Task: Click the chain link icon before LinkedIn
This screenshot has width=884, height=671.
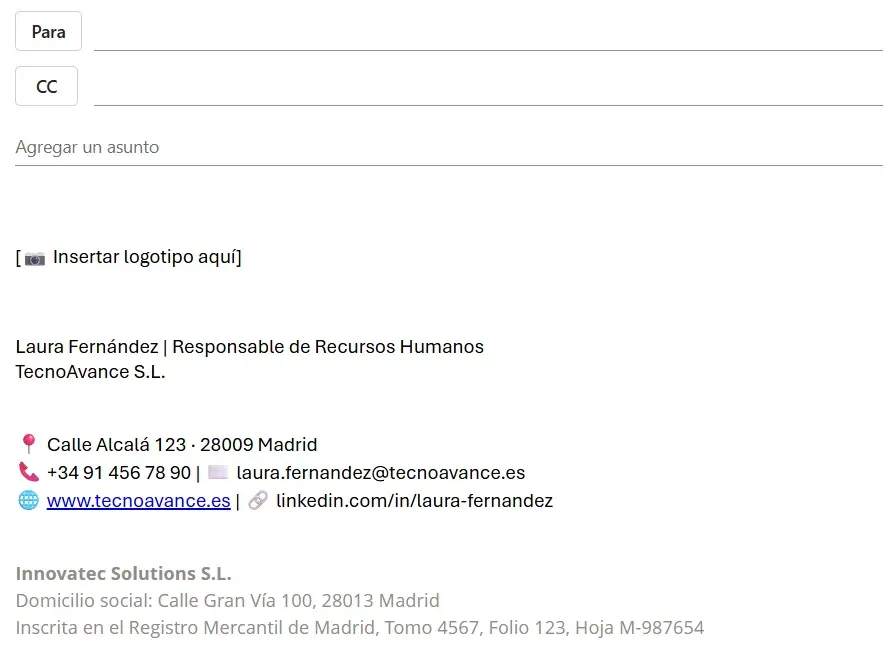Action: 258,500
